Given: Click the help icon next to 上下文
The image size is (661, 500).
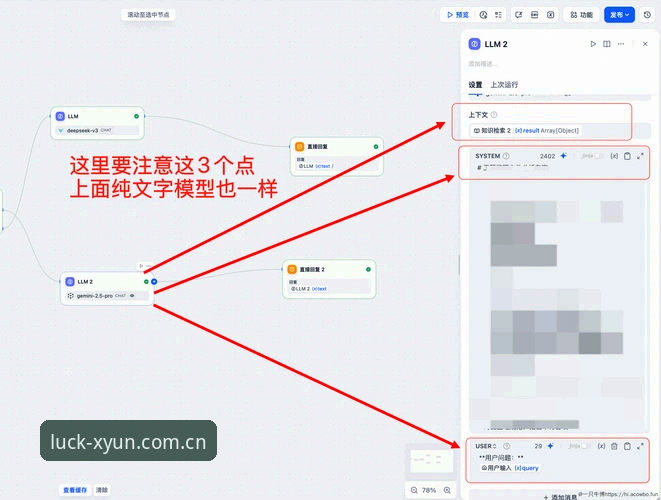Looking at the screenshot, I should pyautogui.click(x=494, y=115).
